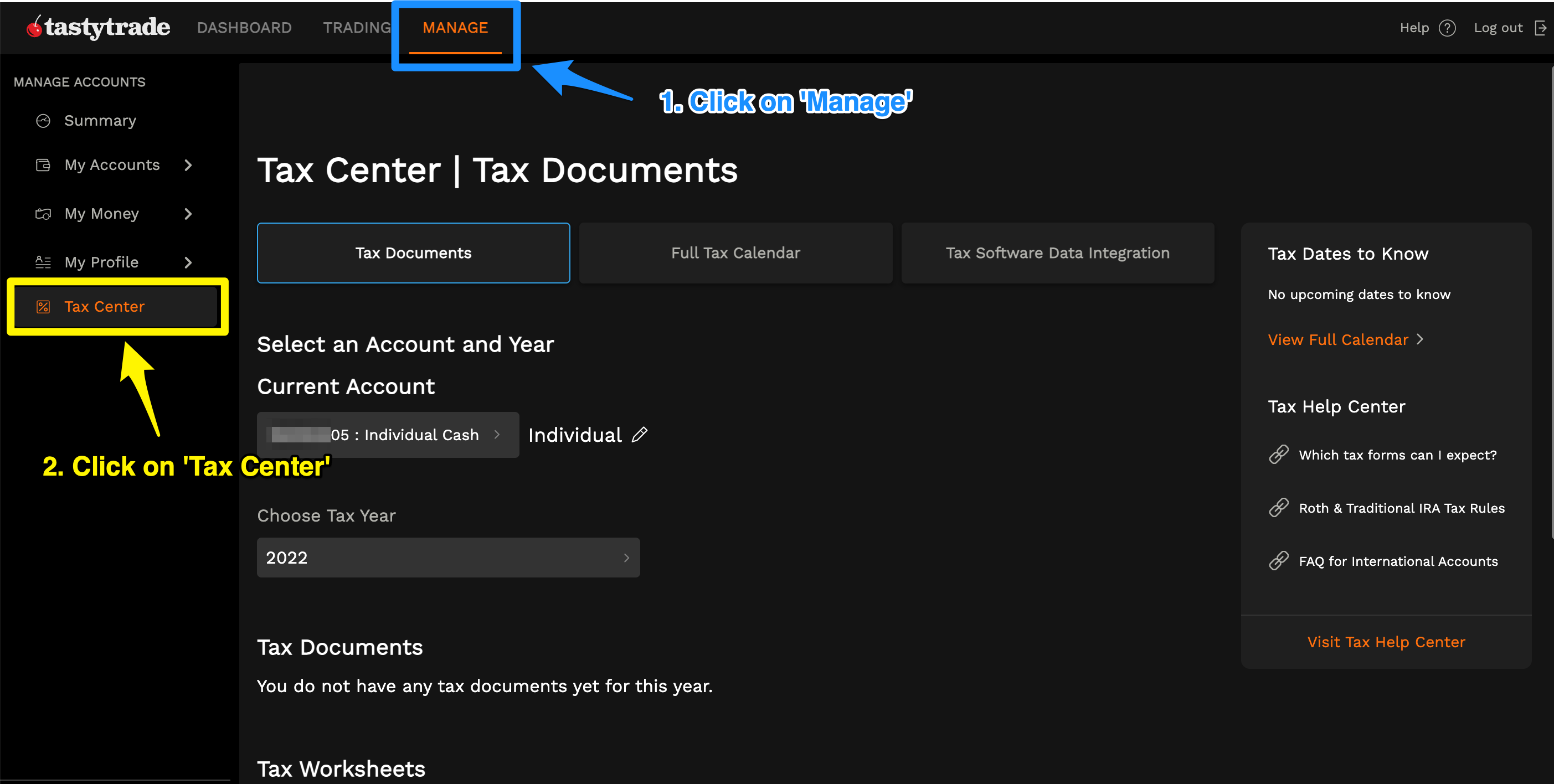
Task: Expand My Profile submenu chevron
Action: coord(188,262)
